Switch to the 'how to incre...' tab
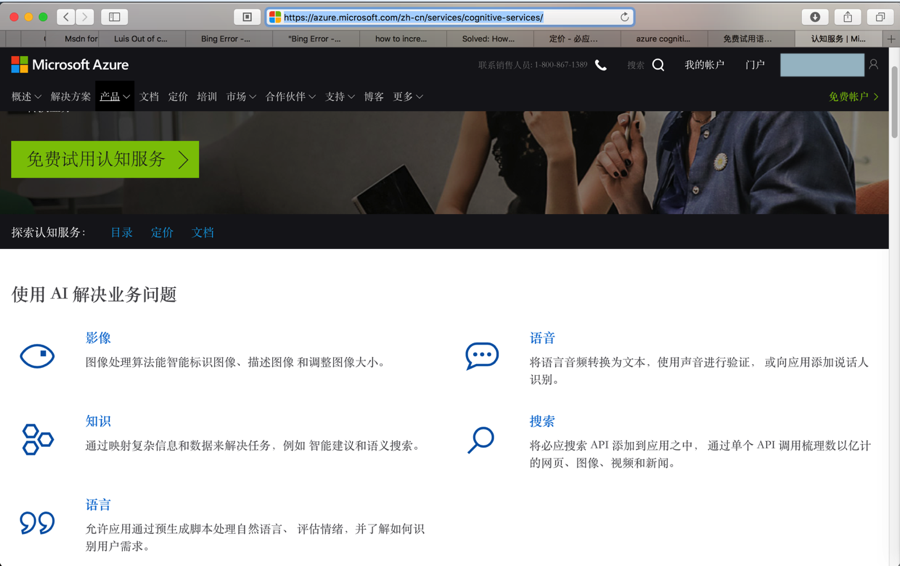The height and width of the screenshot is (566, 900). pyautogui.click(x=401, y=39)
